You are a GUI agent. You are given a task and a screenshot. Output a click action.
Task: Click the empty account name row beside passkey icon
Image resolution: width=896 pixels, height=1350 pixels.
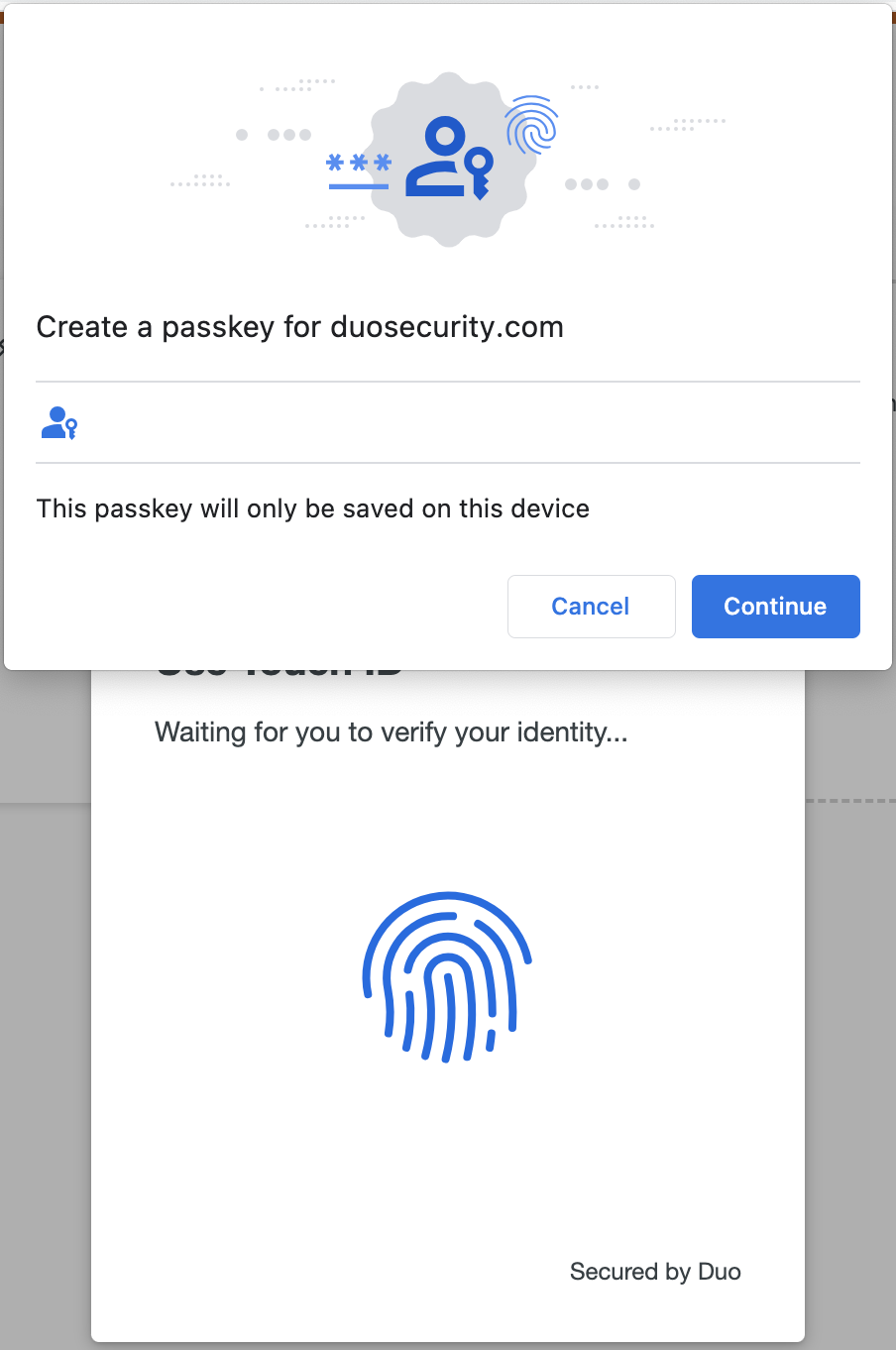[466, 423]
